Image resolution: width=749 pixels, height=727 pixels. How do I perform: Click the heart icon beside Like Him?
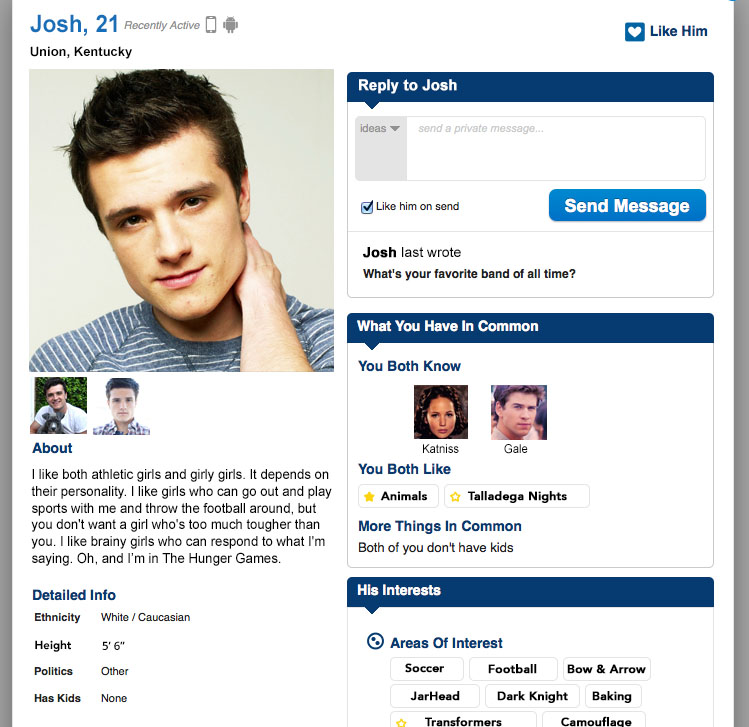634,32
